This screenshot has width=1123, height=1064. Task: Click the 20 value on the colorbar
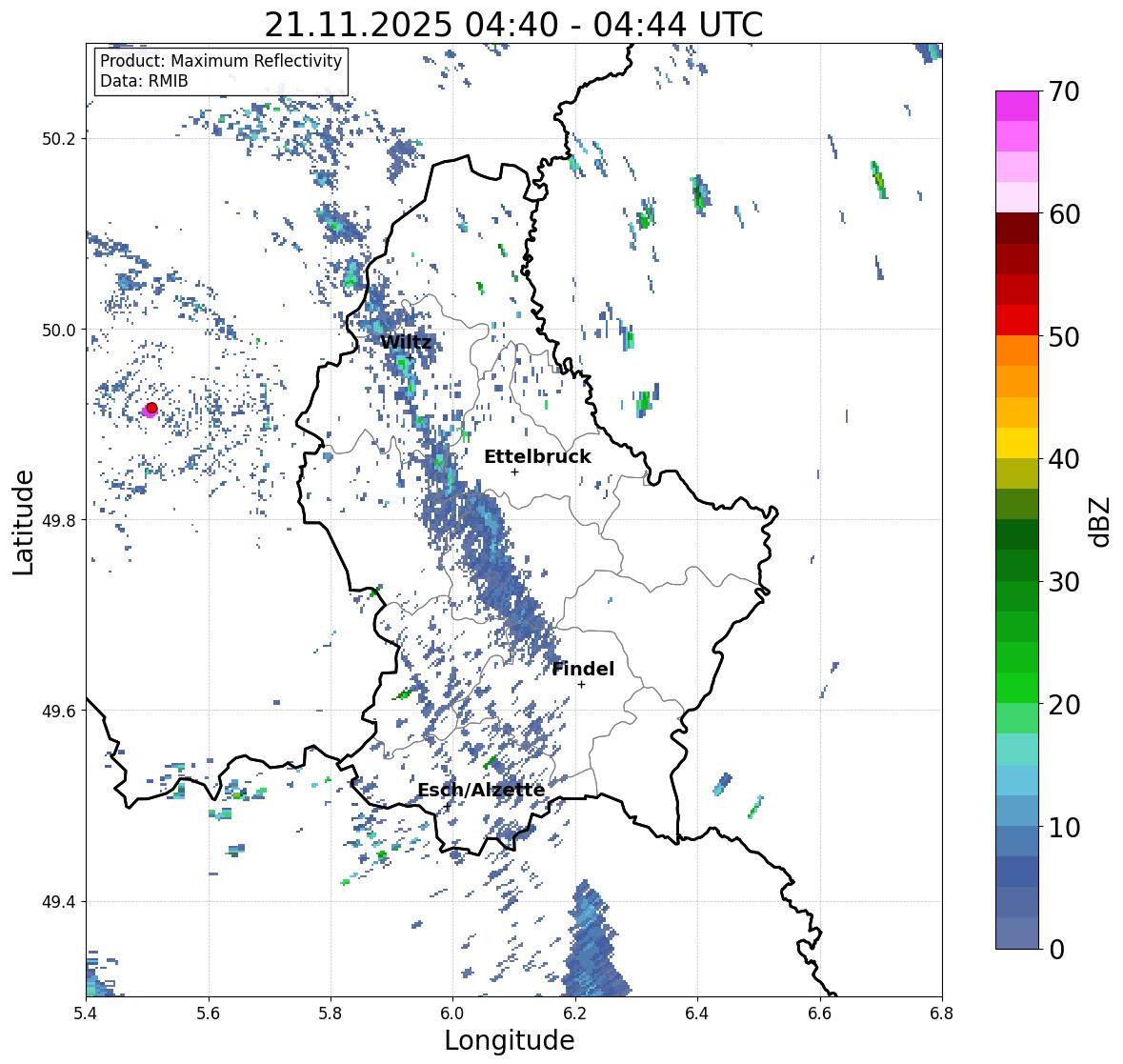[x=1064, y=705]
